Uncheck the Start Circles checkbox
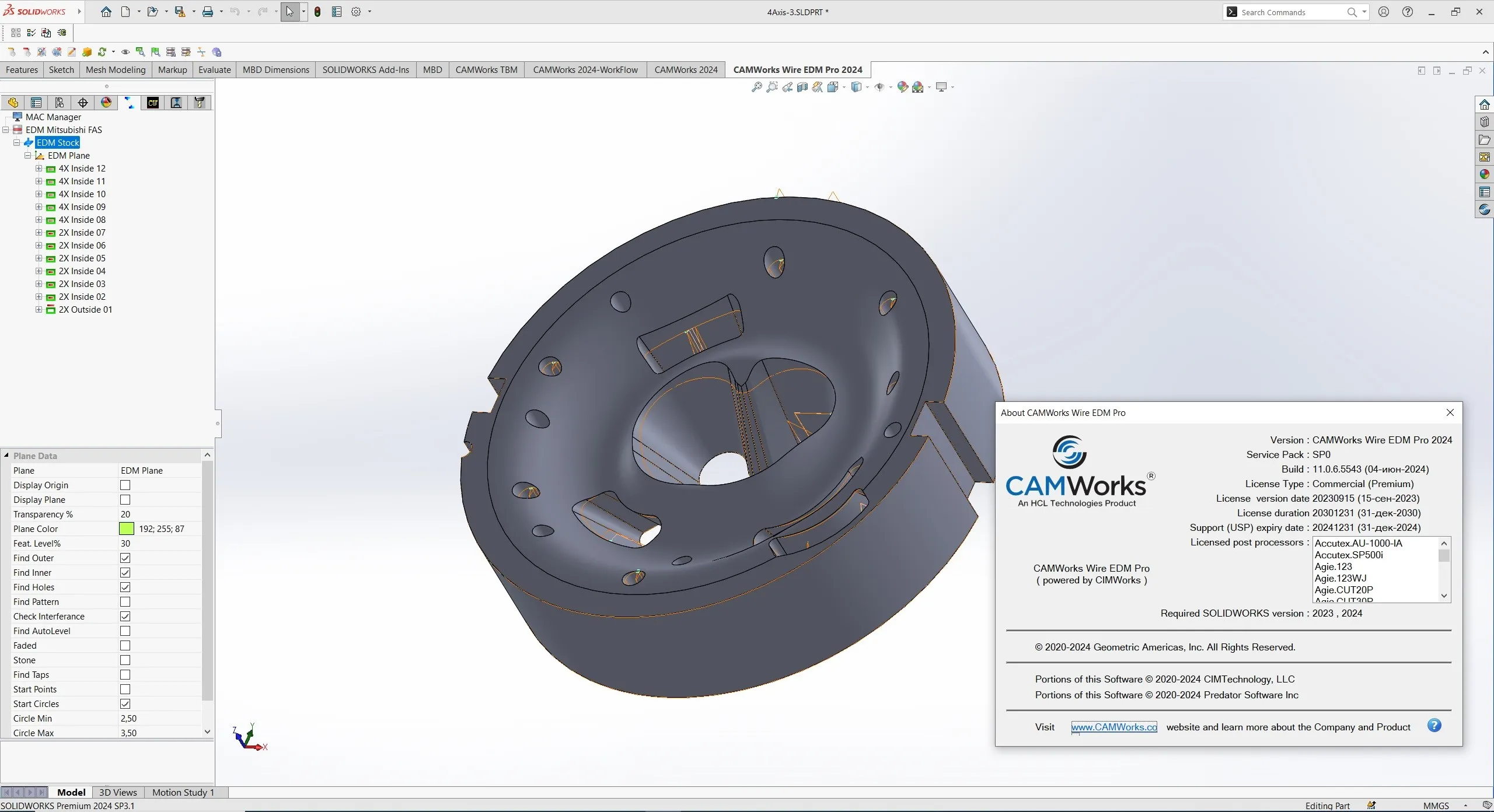The width and height of the screenshot is (1494, 812). (125, 704)
